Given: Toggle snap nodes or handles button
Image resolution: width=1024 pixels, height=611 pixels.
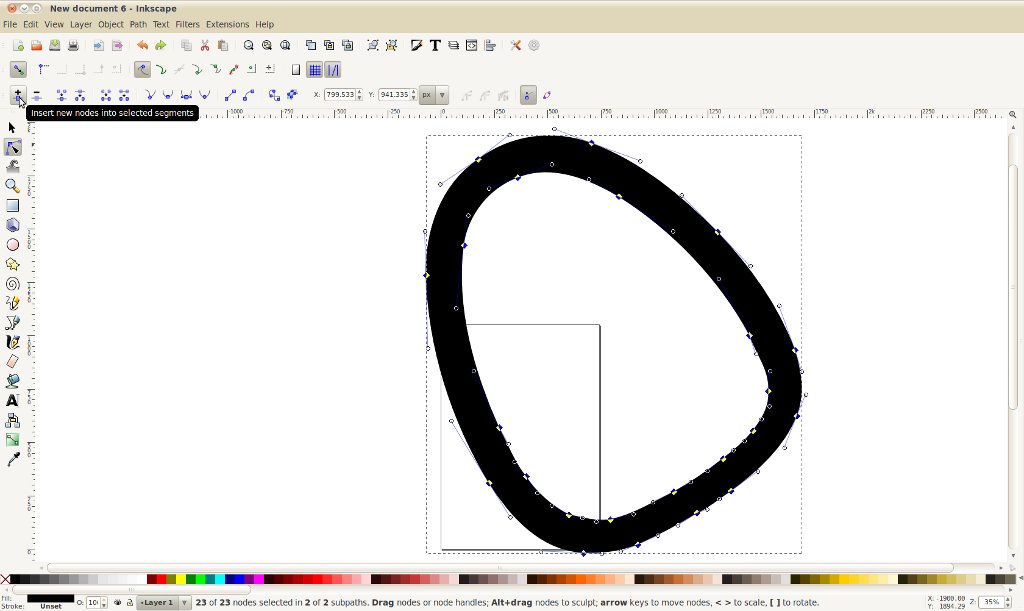Looking at the screenshot, I should point(142,70).
